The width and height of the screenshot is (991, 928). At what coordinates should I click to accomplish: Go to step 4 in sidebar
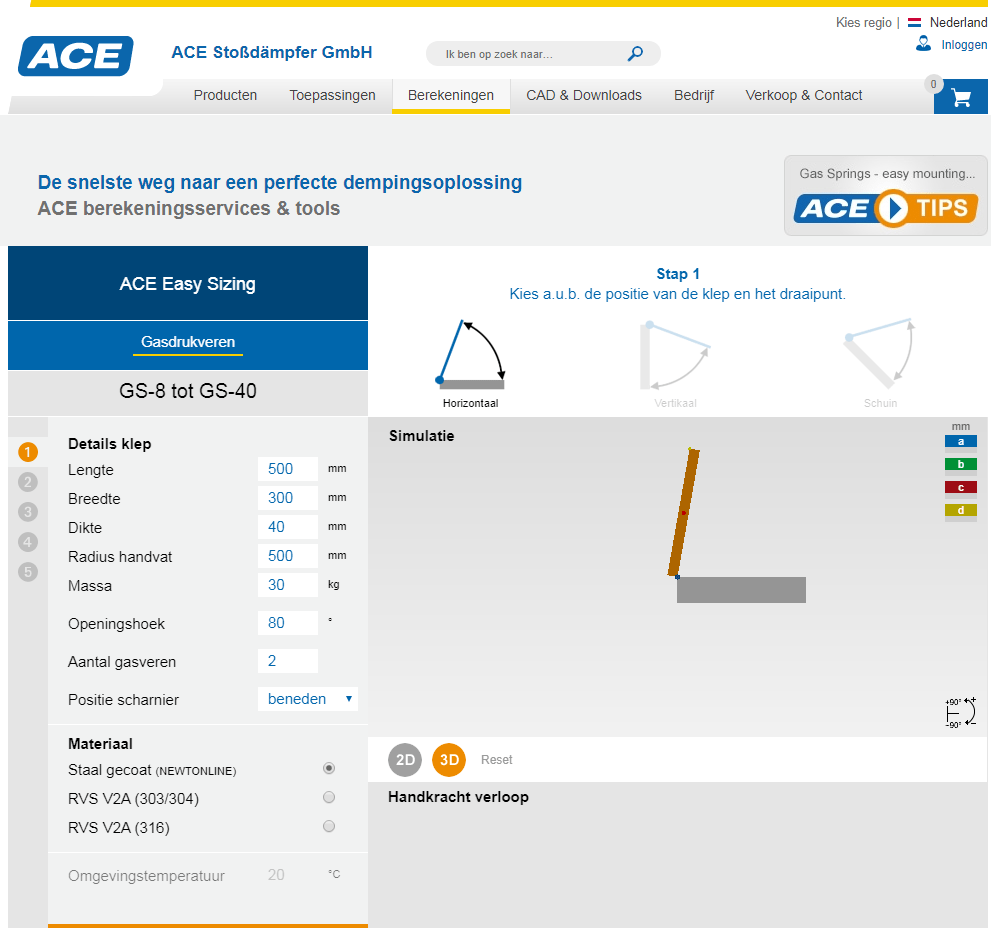point(28,542)
